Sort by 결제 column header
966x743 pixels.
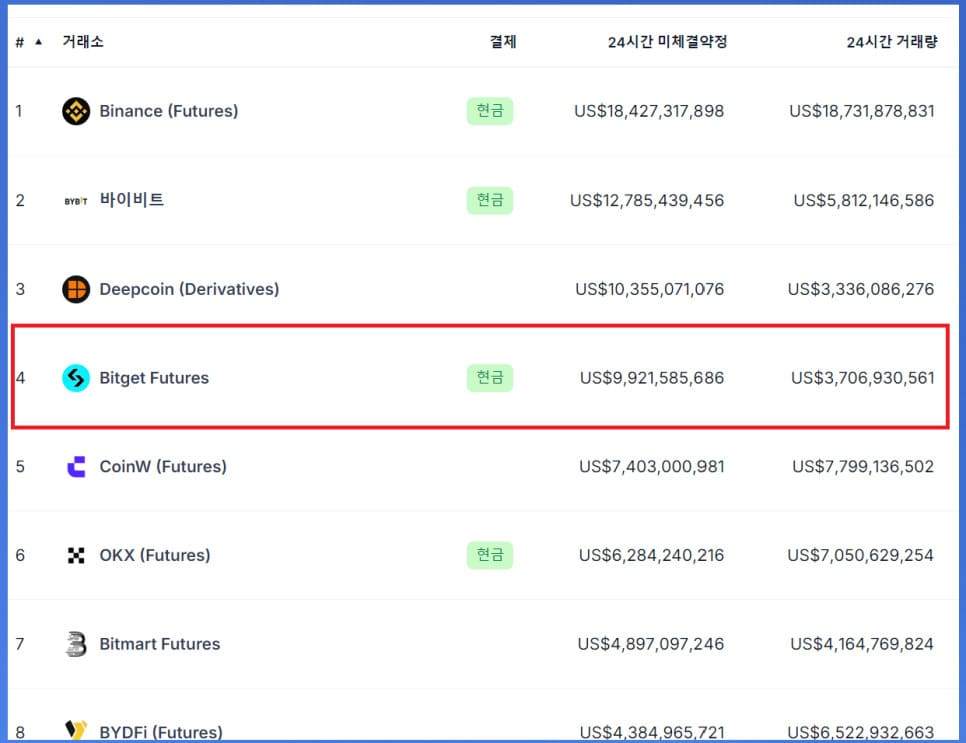tap(503, 42)
